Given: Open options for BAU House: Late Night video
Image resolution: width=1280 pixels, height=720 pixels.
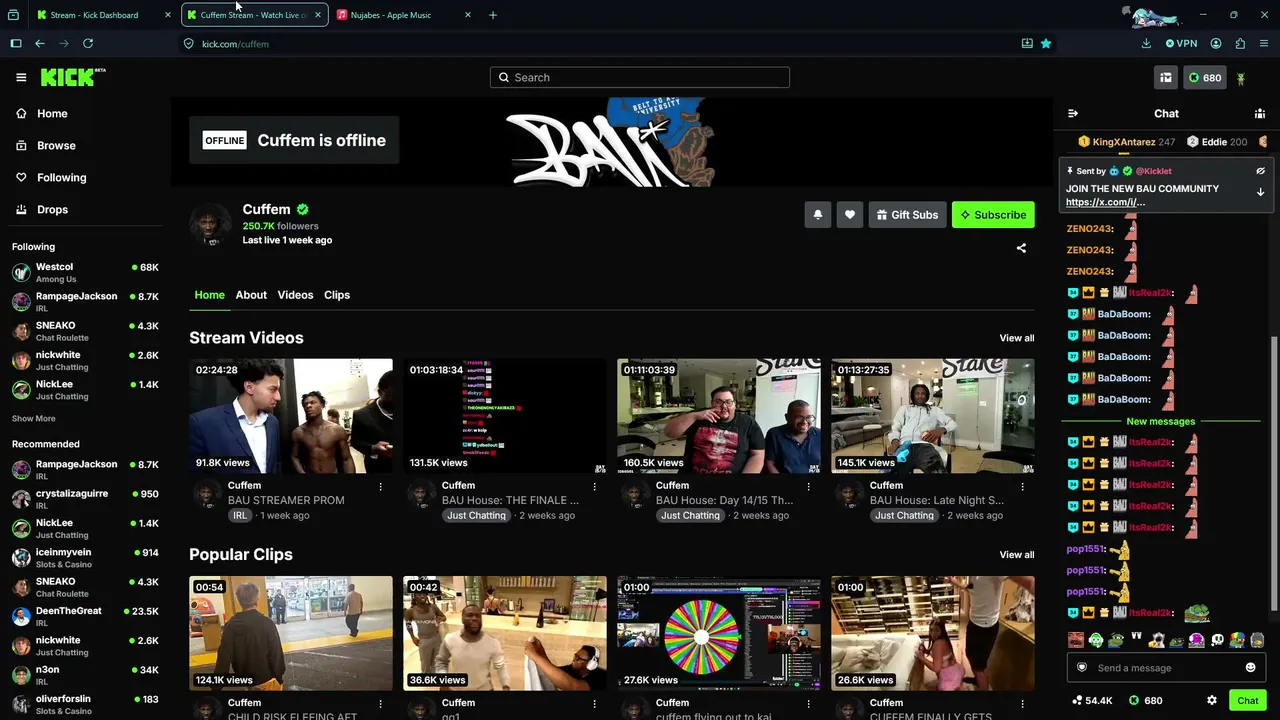Looking at the screenshot, I should pos(1022,486).
